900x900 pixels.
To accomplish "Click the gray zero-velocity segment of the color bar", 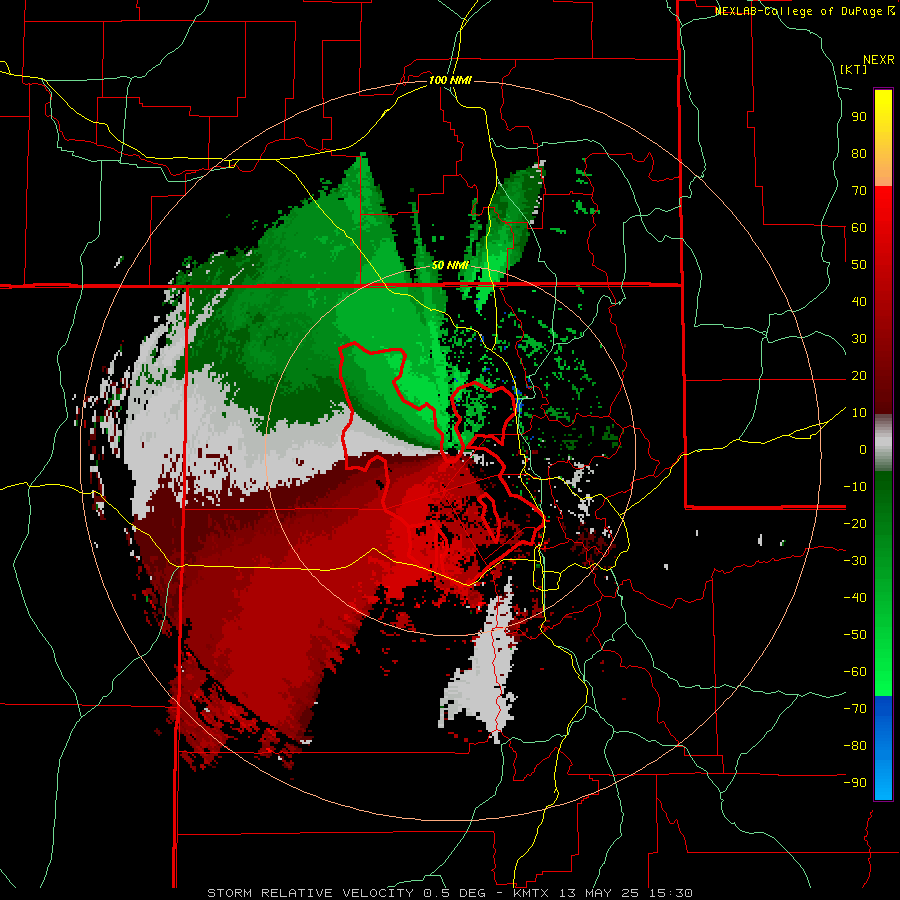I will point(883,443).
